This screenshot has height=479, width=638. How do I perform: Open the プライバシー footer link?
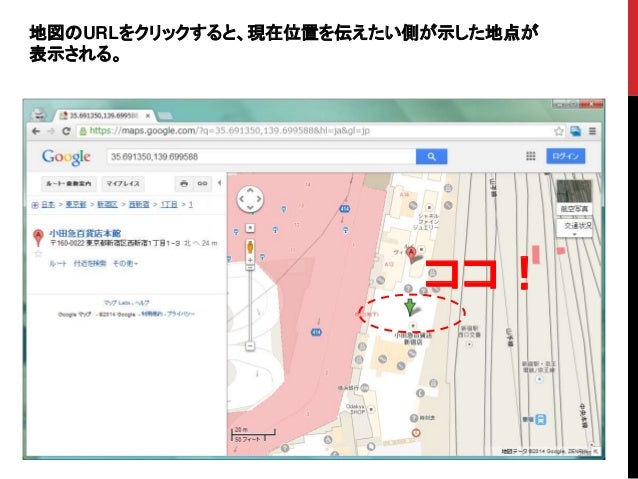[x=181, y=314]
